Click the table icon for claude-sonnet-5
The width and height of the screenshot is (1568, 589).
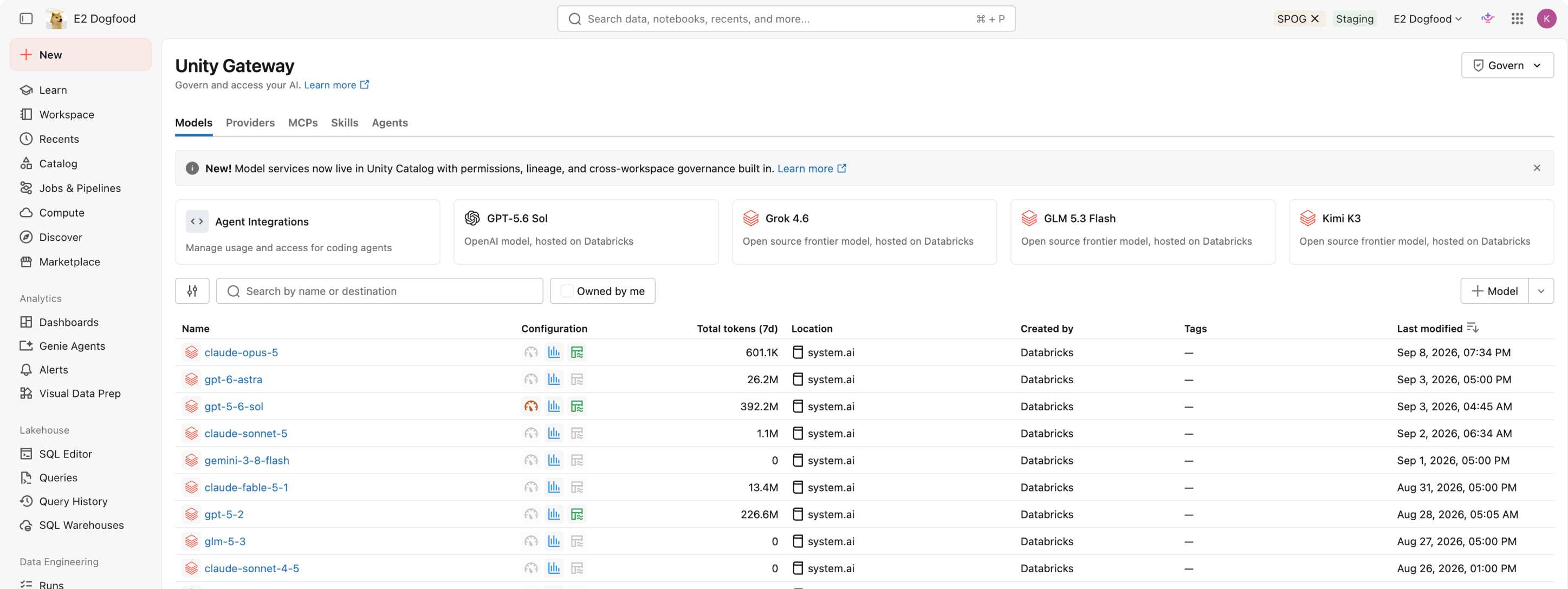(x=577, y=433)
